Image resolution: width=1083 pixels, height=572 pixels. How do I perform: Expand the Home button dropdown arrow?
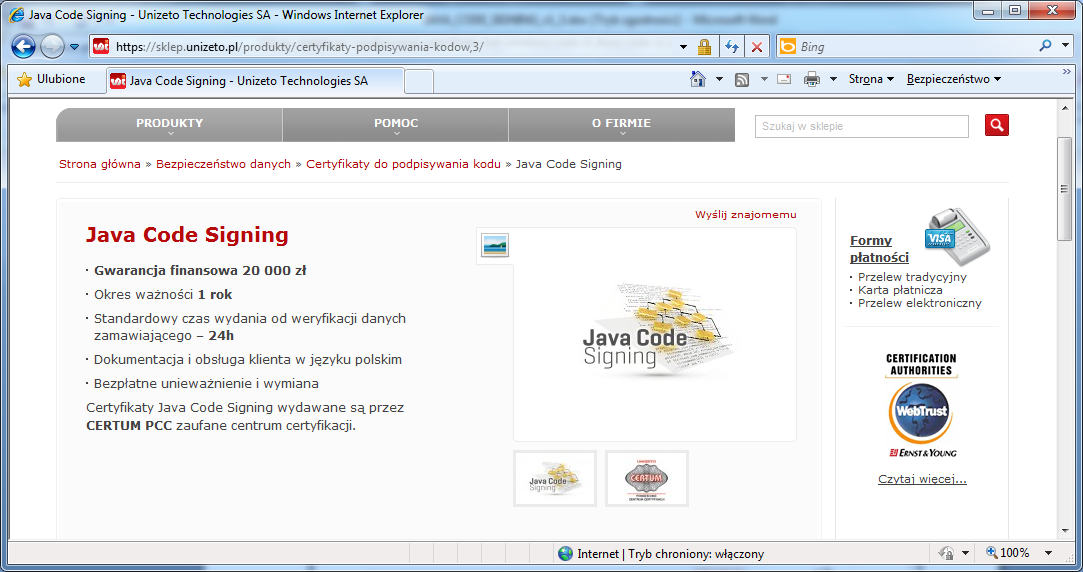click(720, 79)
